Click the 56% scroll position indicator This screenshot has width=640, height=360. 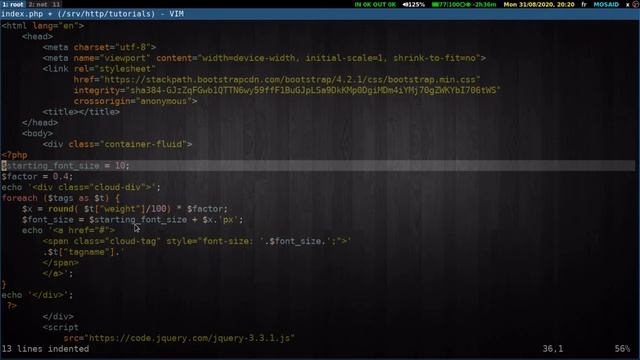click(x=622, y=349)
